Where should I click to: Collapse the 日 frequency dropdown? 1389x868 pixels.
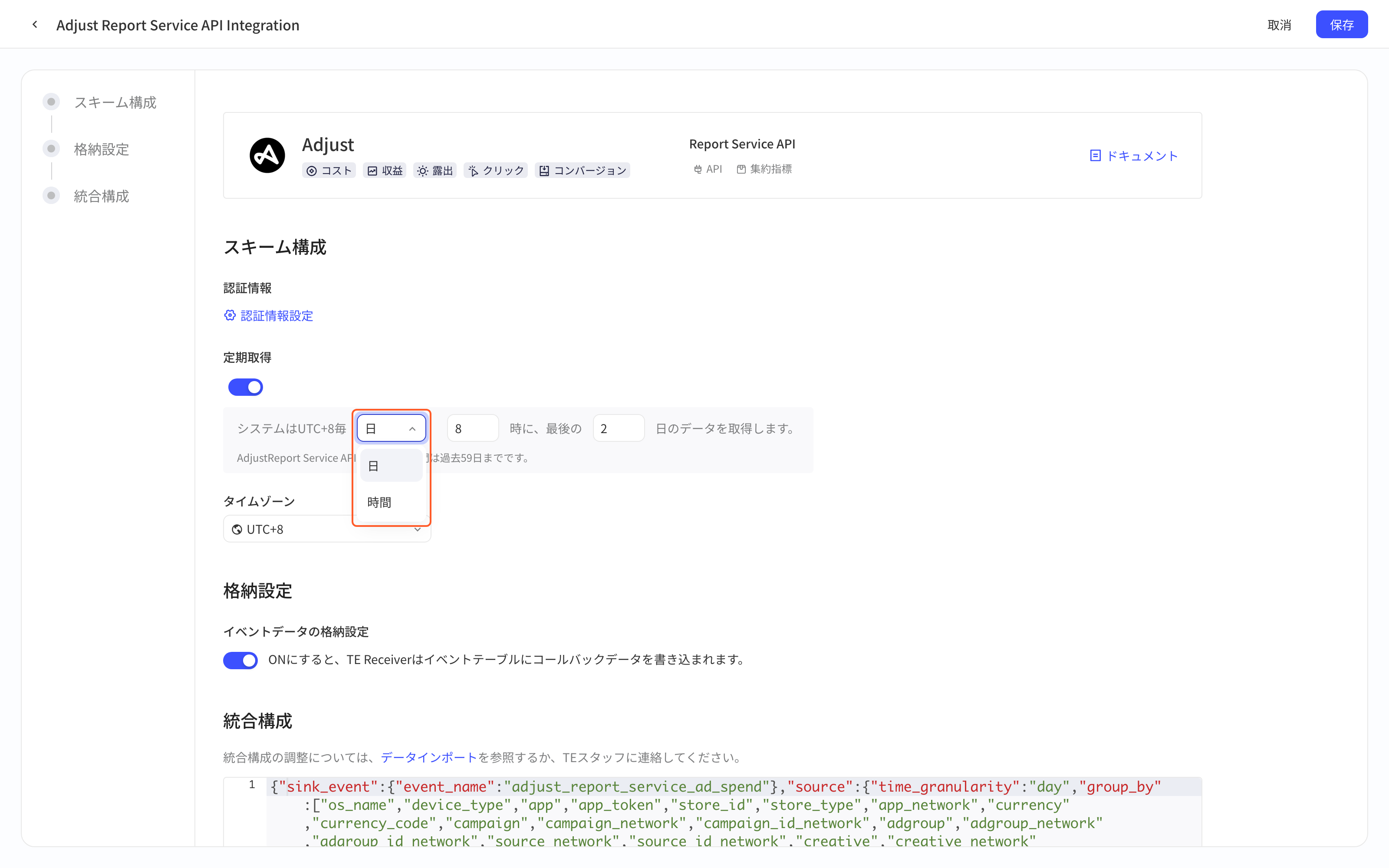[392, 428]
